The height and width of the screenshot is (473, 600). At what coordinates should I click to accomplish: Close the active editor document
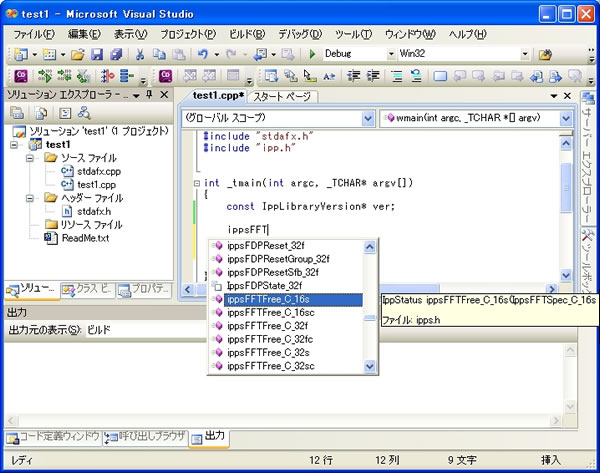(x=567, y=96)
